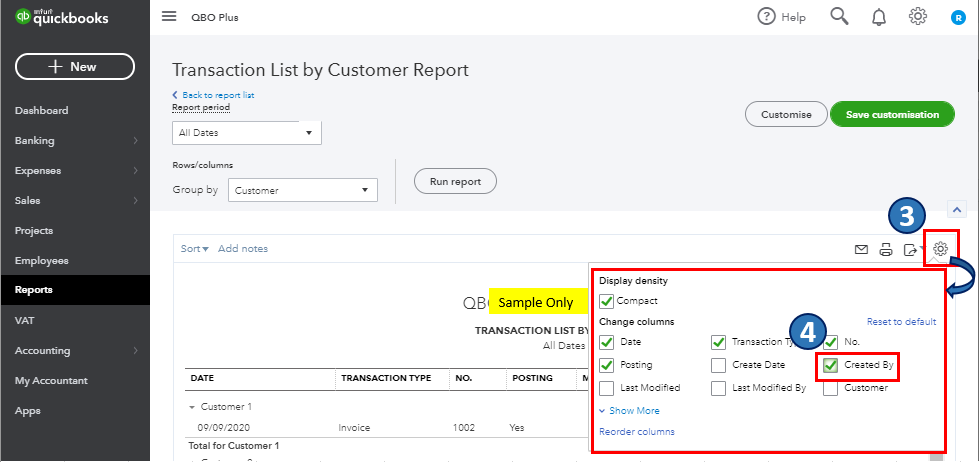The width and height of the screenshot is (979, 462).
Task: Open the notifications bell icon
Action: coord(879,16)
